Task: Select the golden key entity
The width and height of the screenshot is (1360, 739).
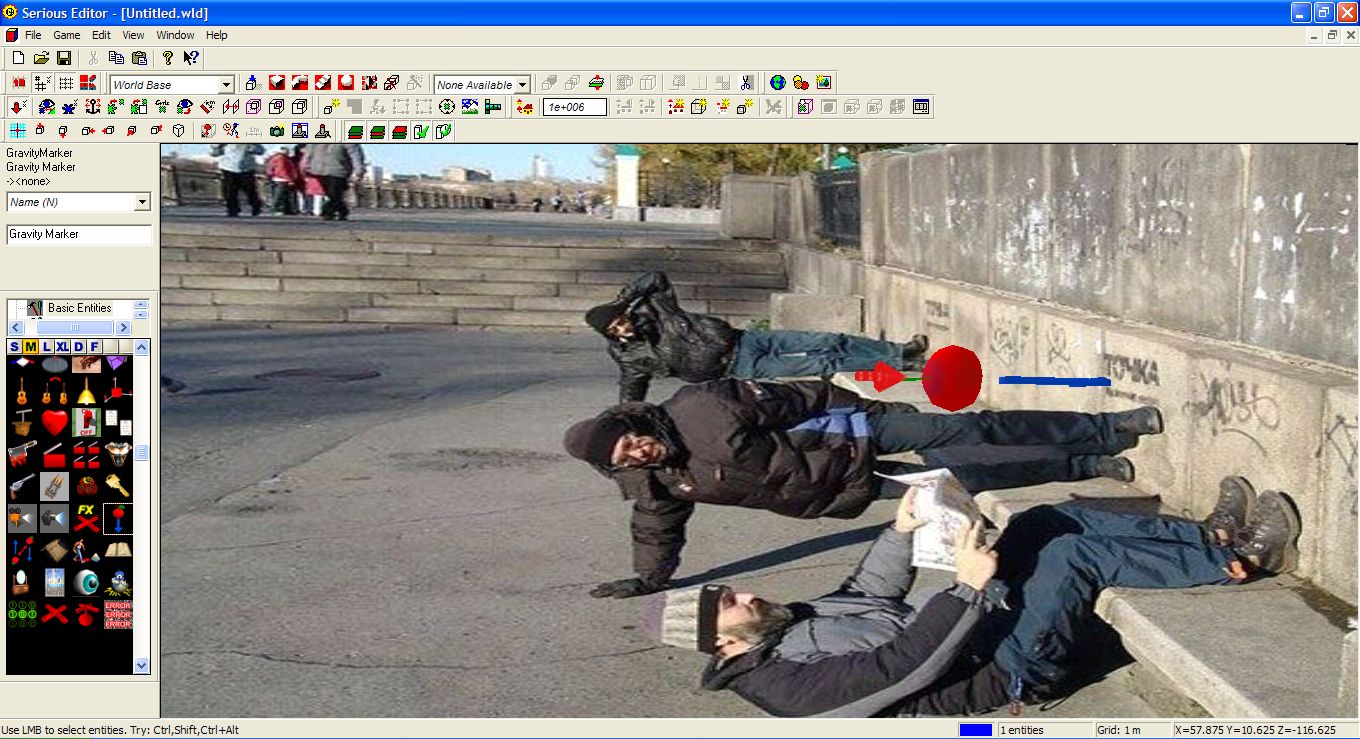Action: (118, 486)
